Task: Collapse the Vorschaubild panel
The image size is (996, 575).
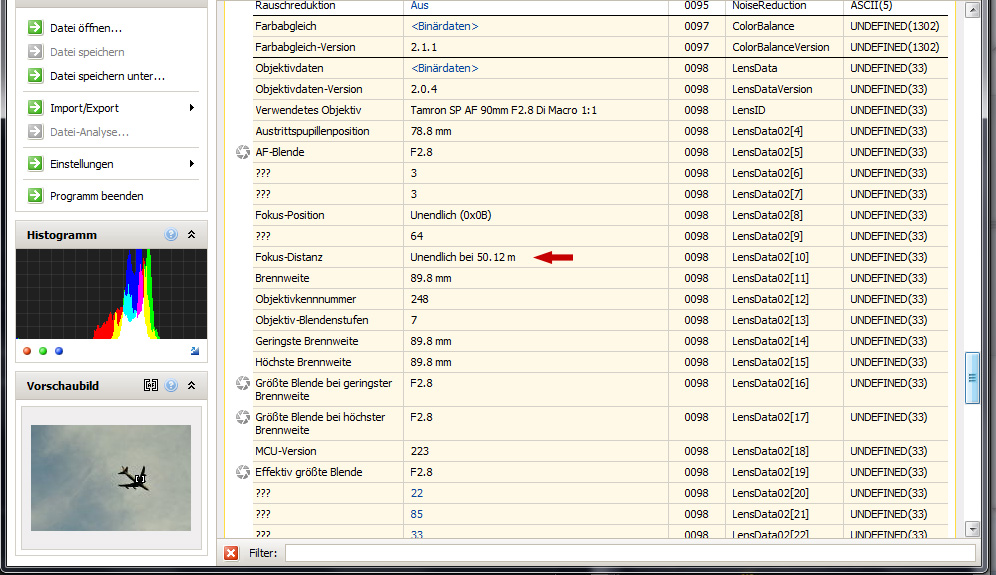Action: 191,385
